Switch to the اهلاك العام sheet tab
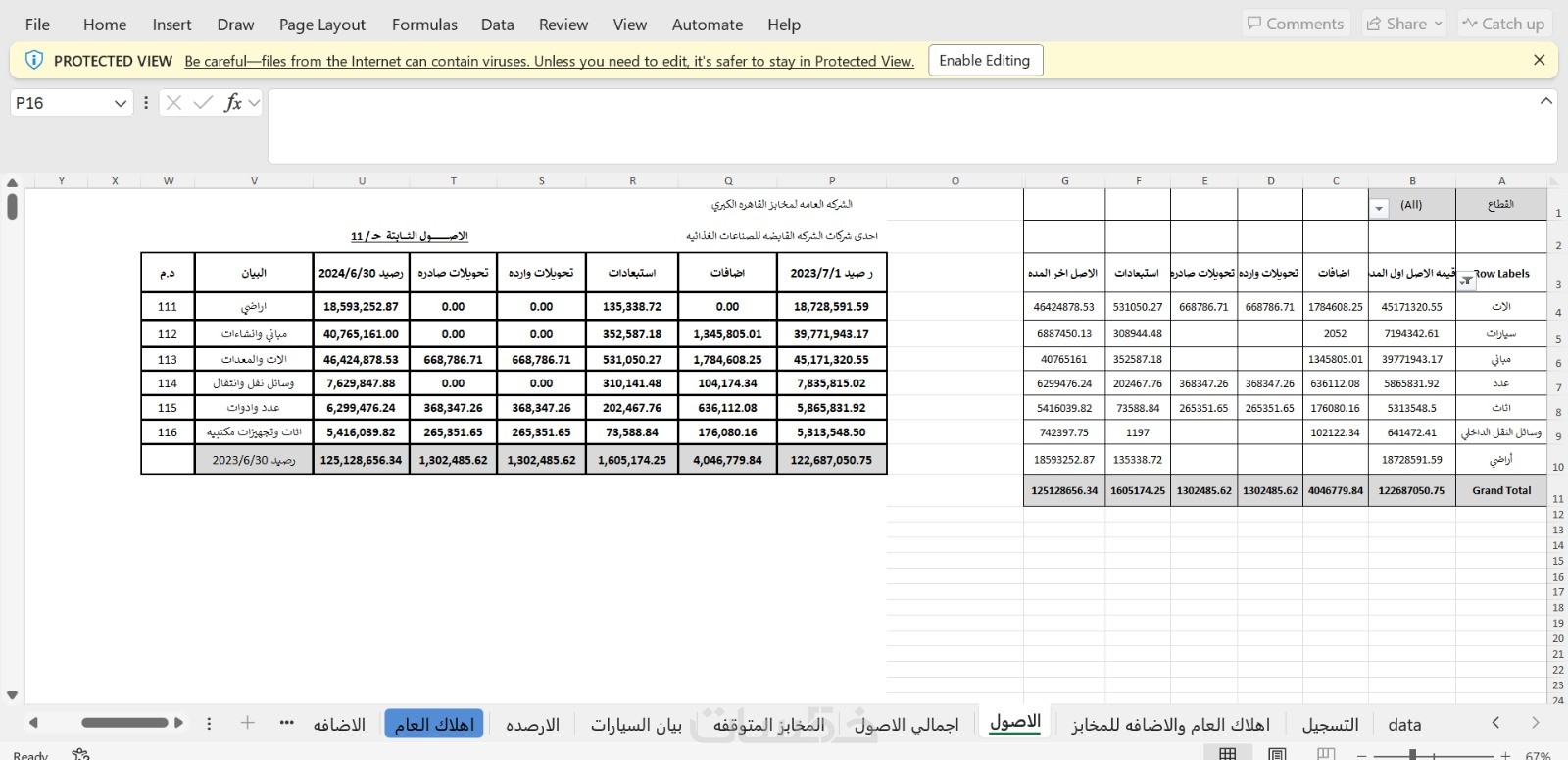 click(x=434, y=724)
